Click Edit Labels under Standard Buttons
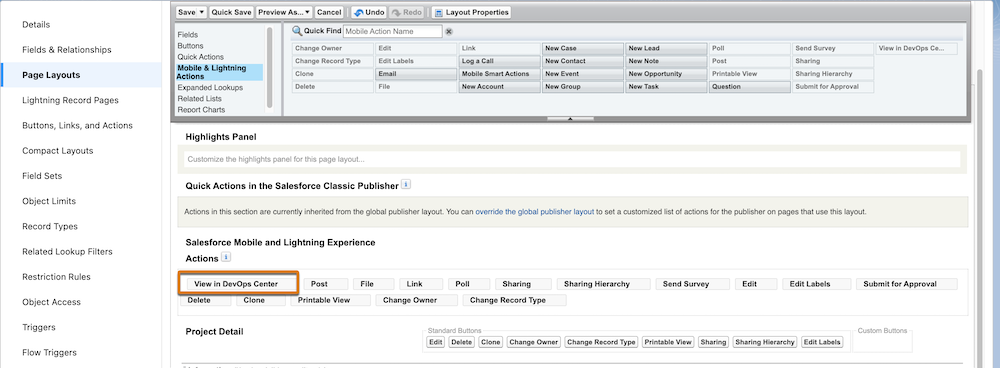Image resolution: width=1000 pixels, height=368 pixels. point(823,342)
